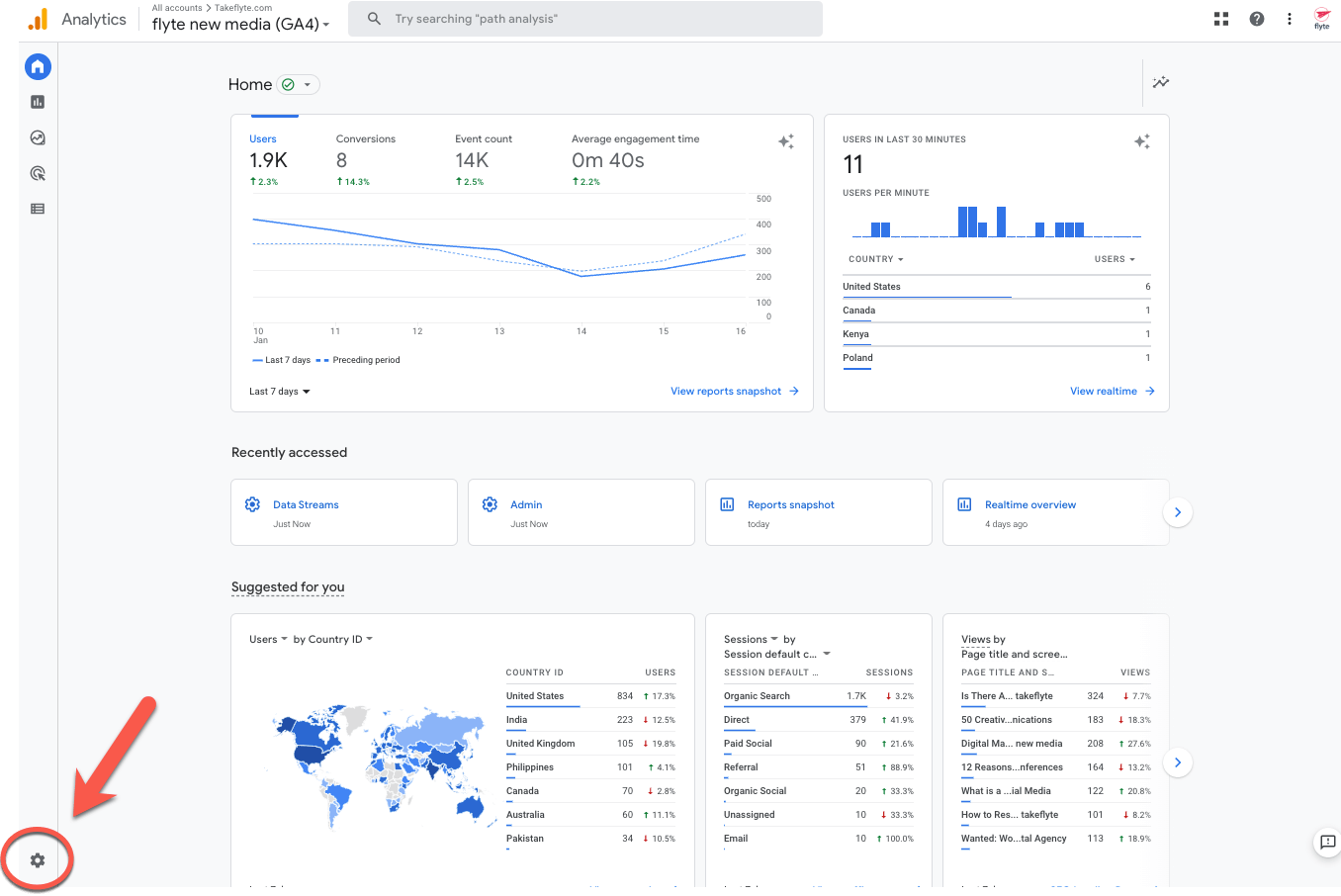Open the Library icon at sidebar bottom
This screenshot has height=896, width=1341.
(x=38, y=209)
